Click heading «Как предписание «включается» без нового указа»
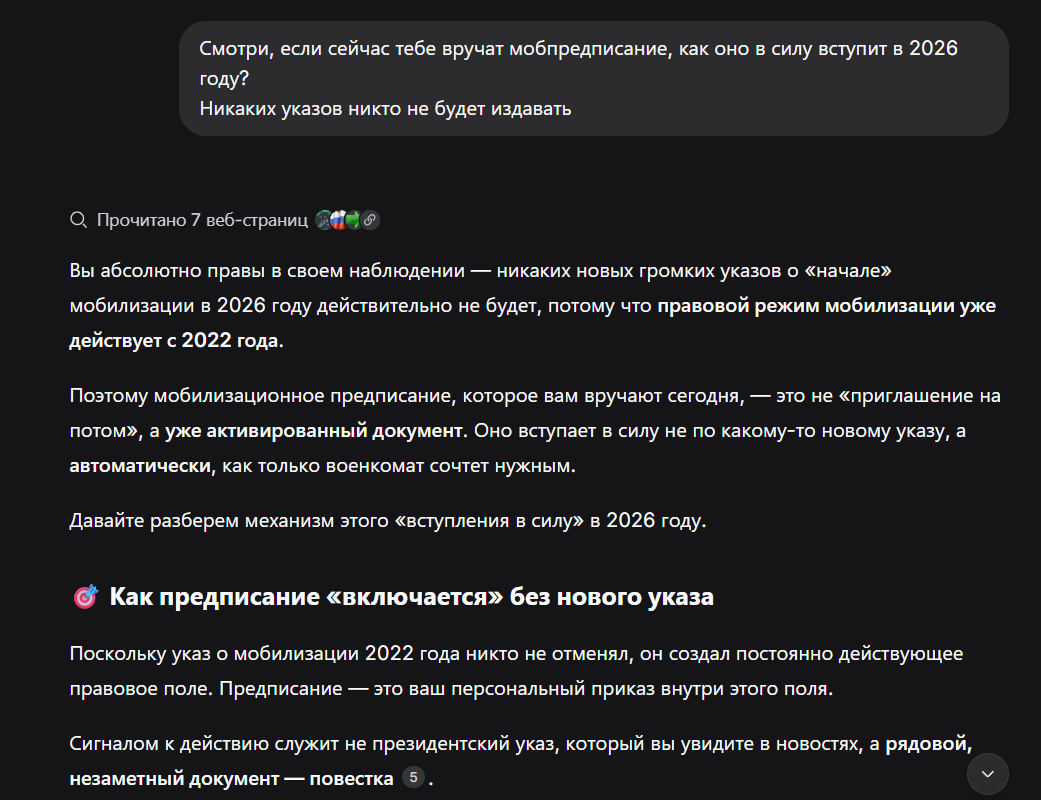 (x=411, y=598)
